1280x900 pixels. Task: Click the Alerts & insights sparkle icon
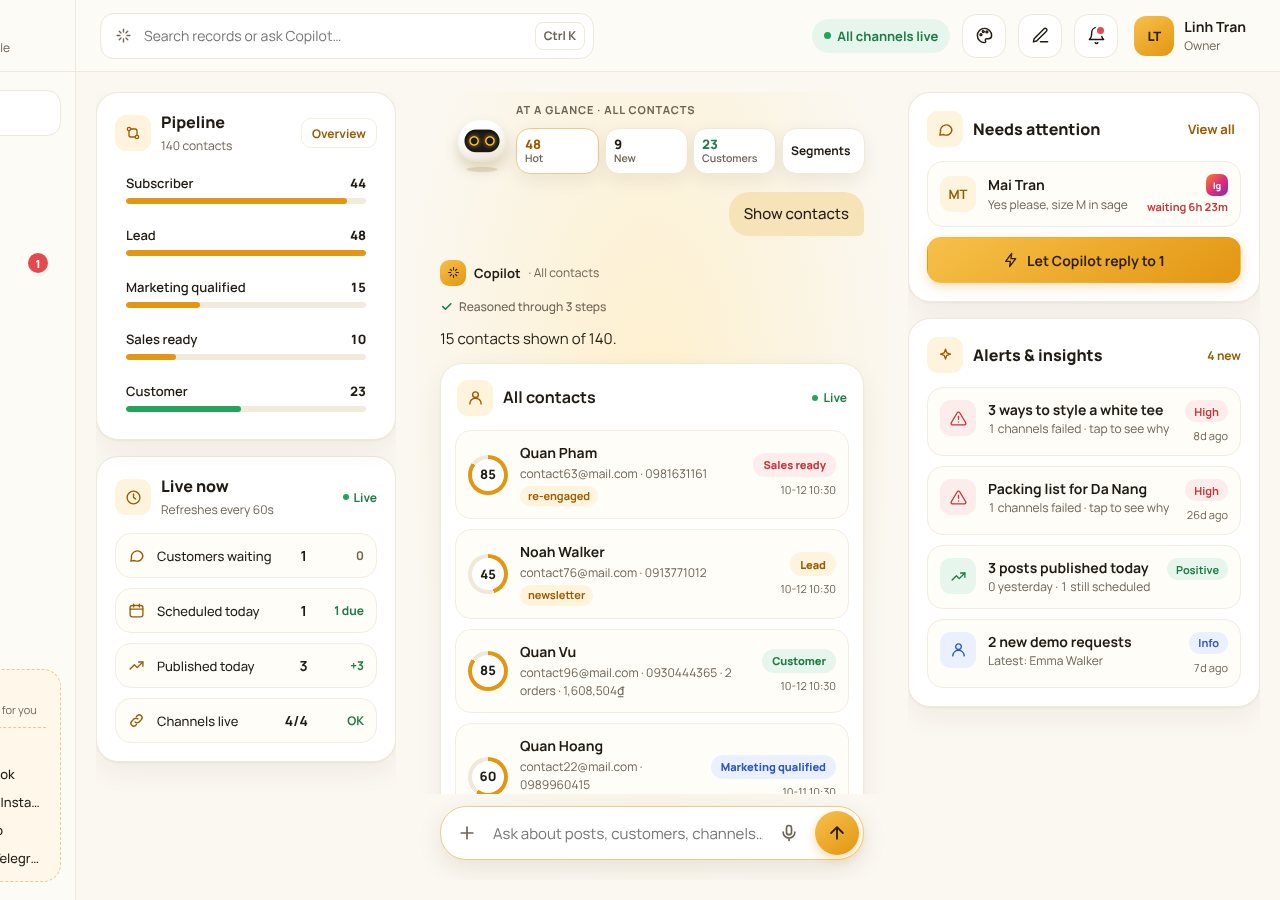(x=945, y=355)
